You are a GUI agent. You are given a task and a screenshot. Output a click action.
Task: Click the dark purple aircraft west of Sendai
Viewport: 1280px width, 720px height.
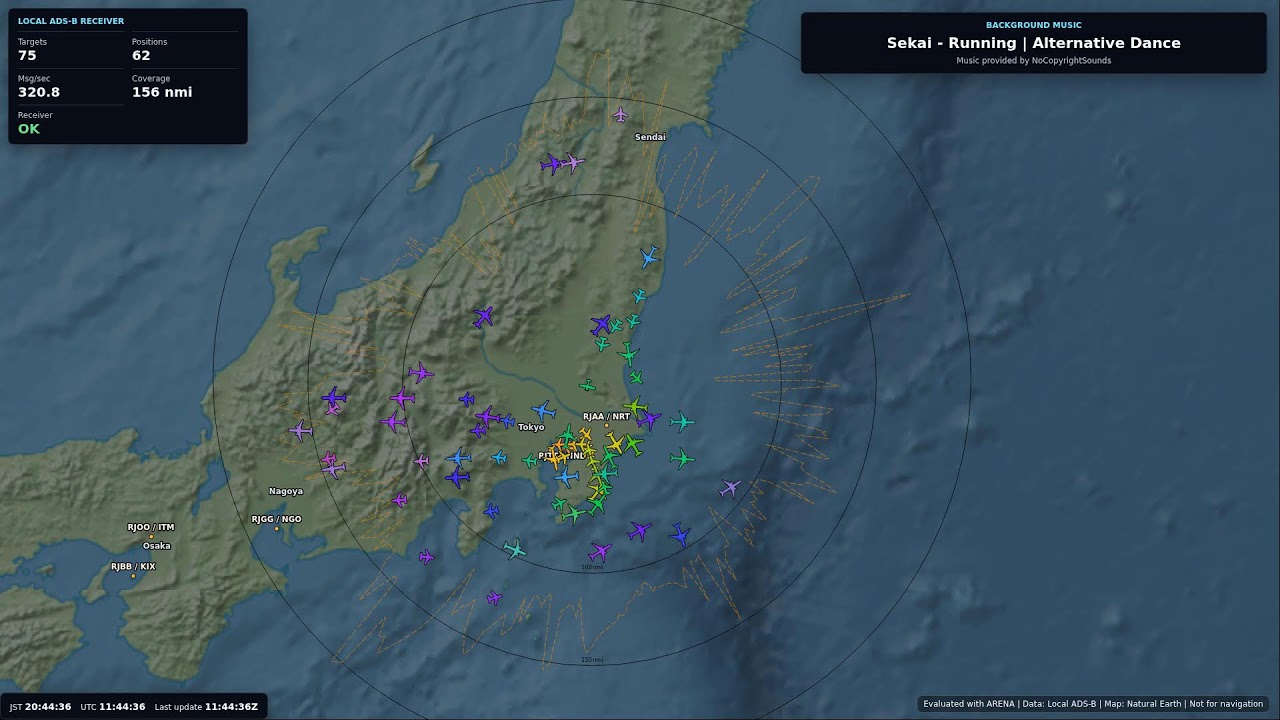click(x=551, y=164)
